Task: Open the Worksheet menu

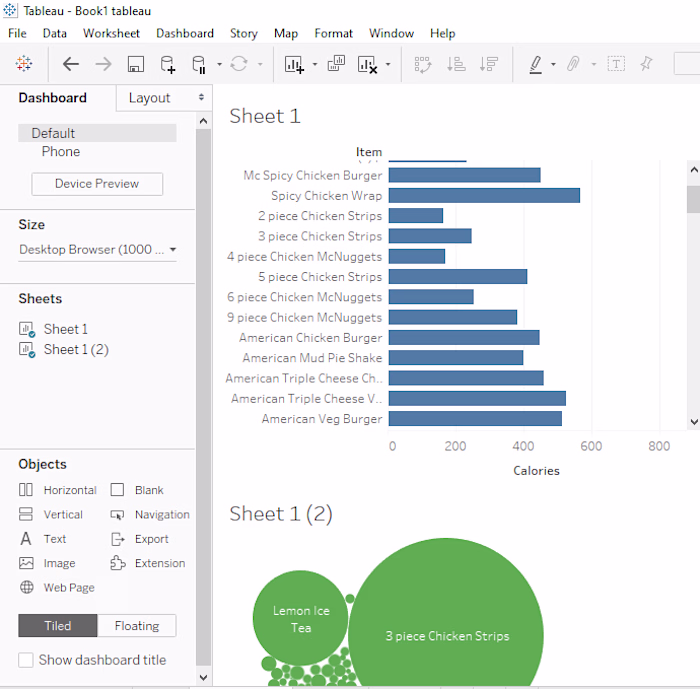Action: point(111,33)
